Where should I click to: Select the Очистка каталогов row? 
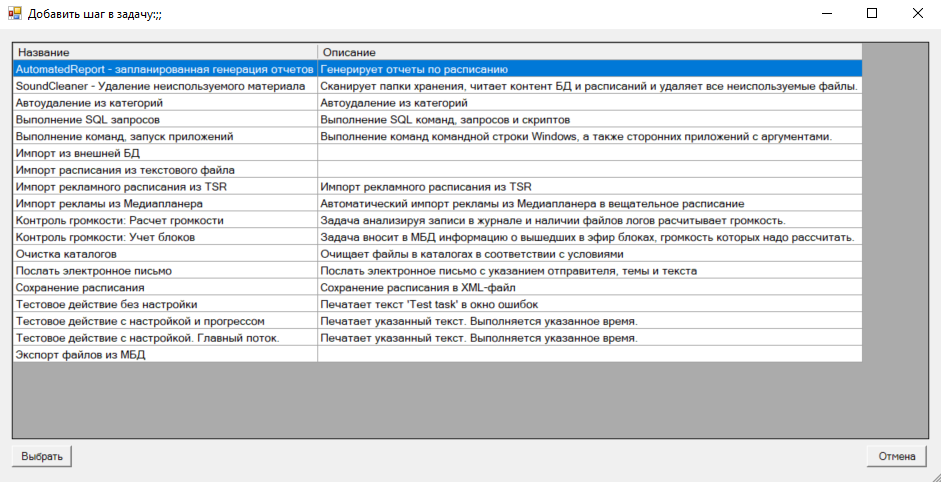pyautogui.click(x=437, y=254)
